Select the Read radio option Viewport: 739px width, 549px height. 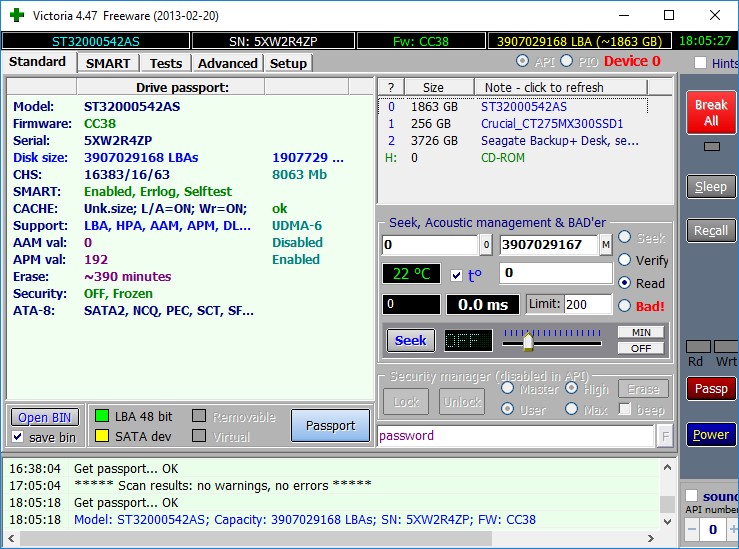[x=624, y=283]
